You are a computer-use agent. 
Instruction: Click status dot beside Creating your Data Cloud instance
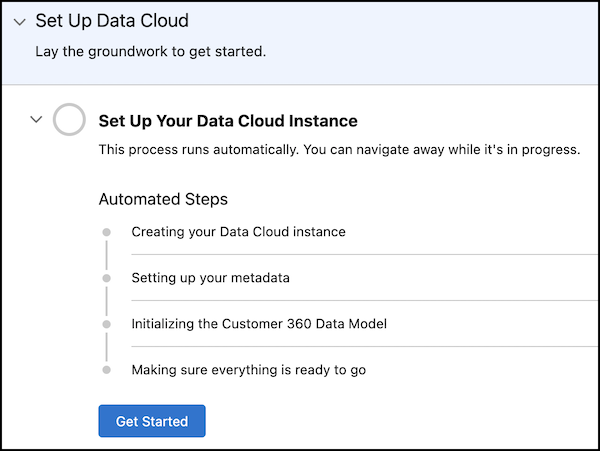(107, 232)
